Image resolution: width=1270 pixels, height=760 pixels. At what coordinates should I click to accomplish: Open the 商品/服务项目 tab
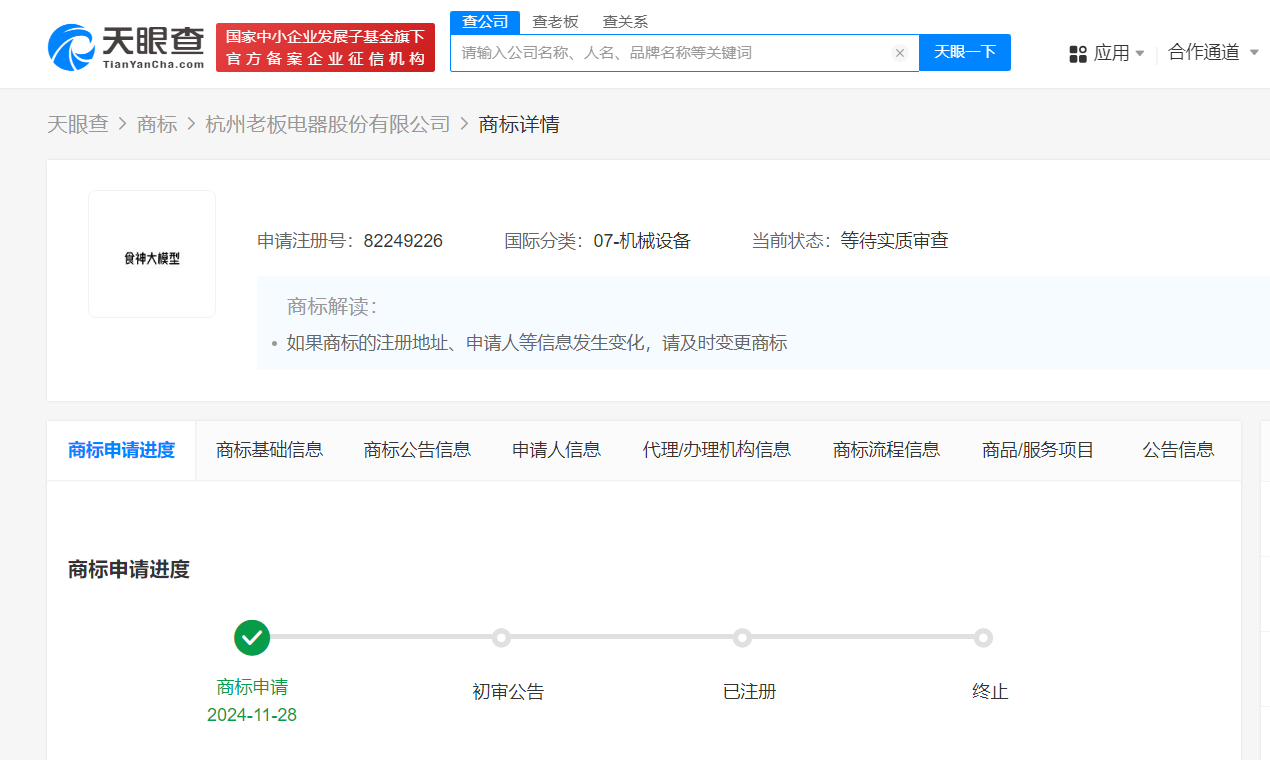[1038, 450]
